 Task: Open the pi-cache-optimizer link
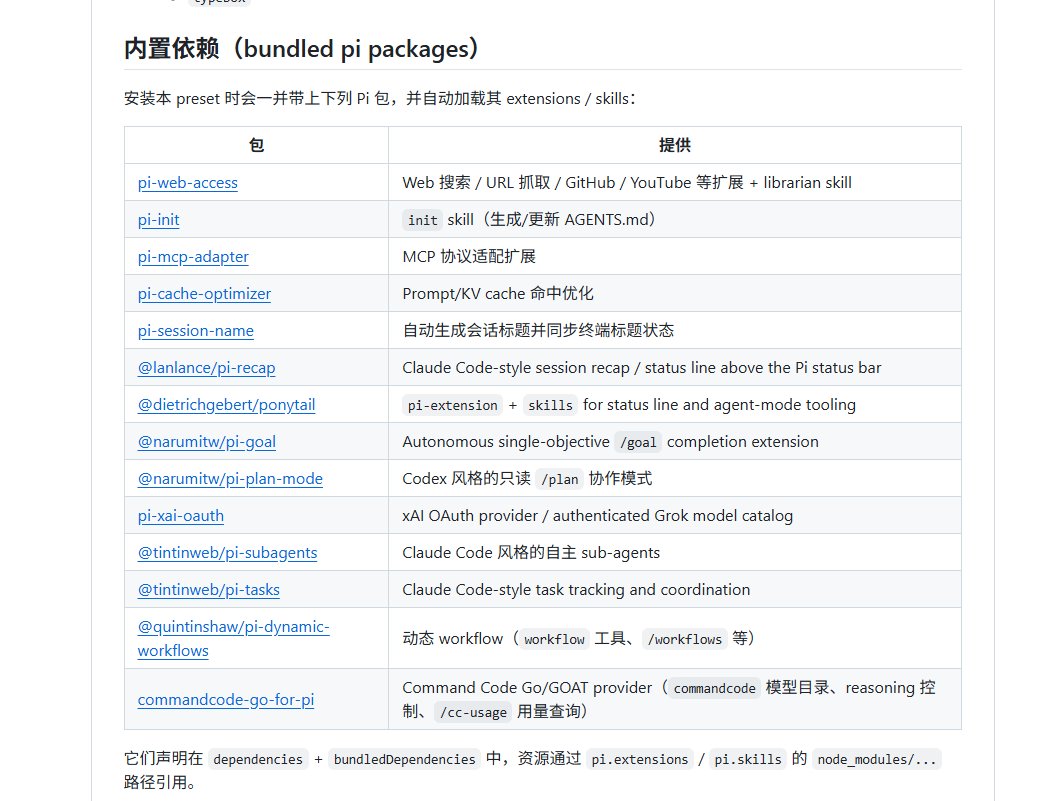(204, 294)
